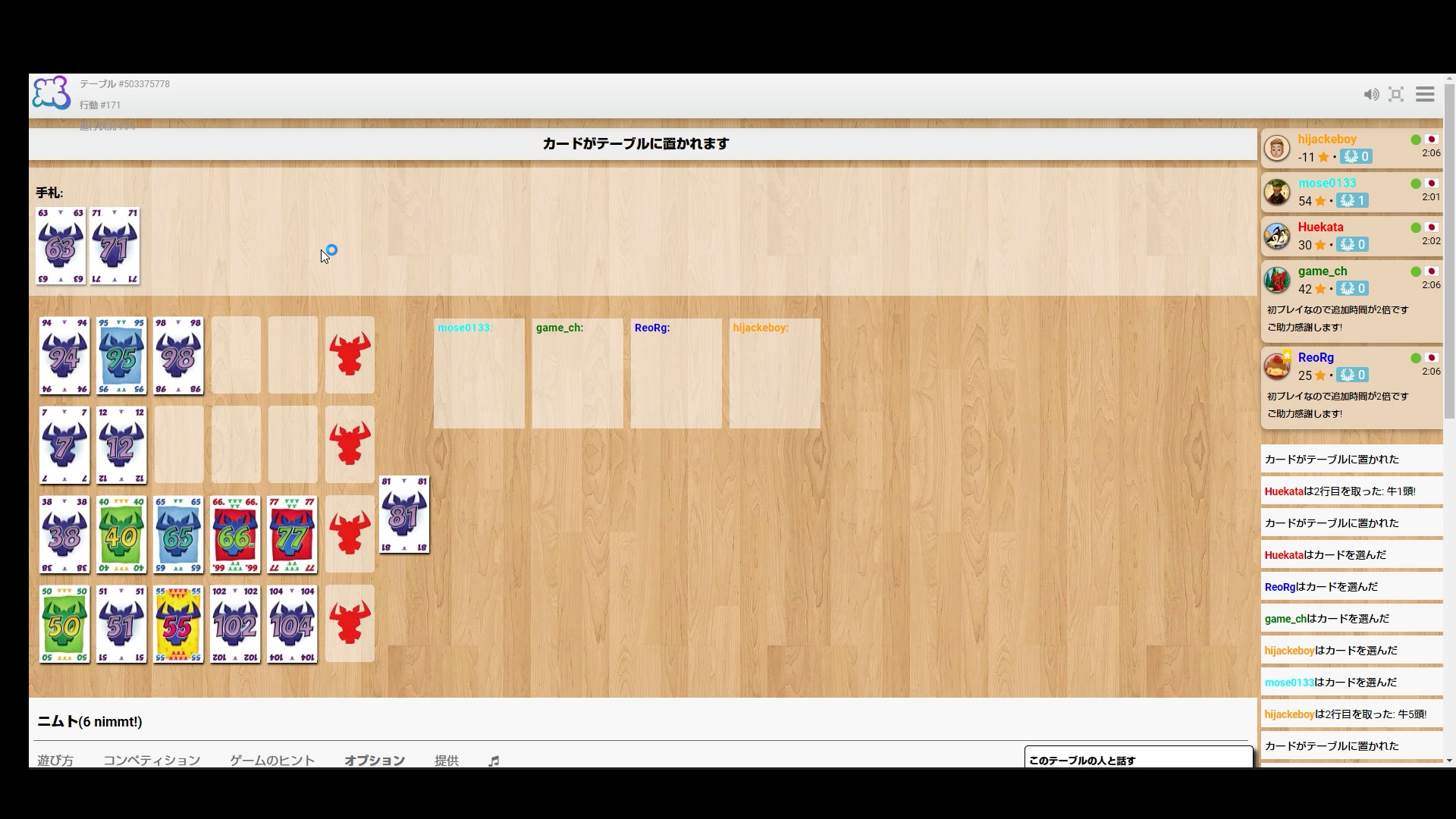Click log entry Huekataは2行目を取った: 牛1頭!

(1351, 491)
